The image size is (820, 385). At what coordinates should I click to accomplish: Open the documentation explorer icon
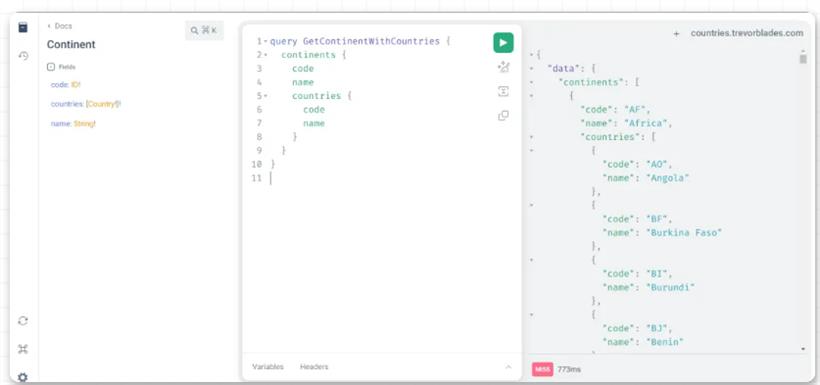pyautogui.click(x=23, y=27)
